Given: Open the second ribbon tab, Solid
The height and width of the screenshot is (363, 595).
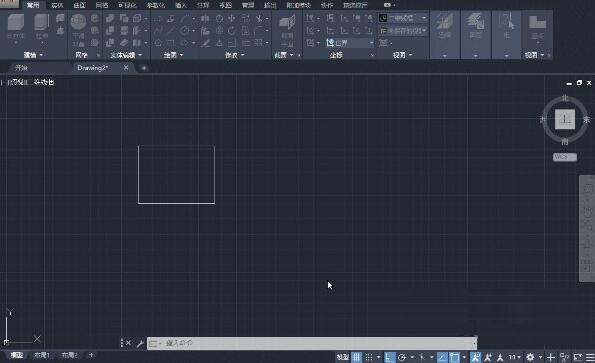Looking at the screenshot, I should click(x=57, y=5).
